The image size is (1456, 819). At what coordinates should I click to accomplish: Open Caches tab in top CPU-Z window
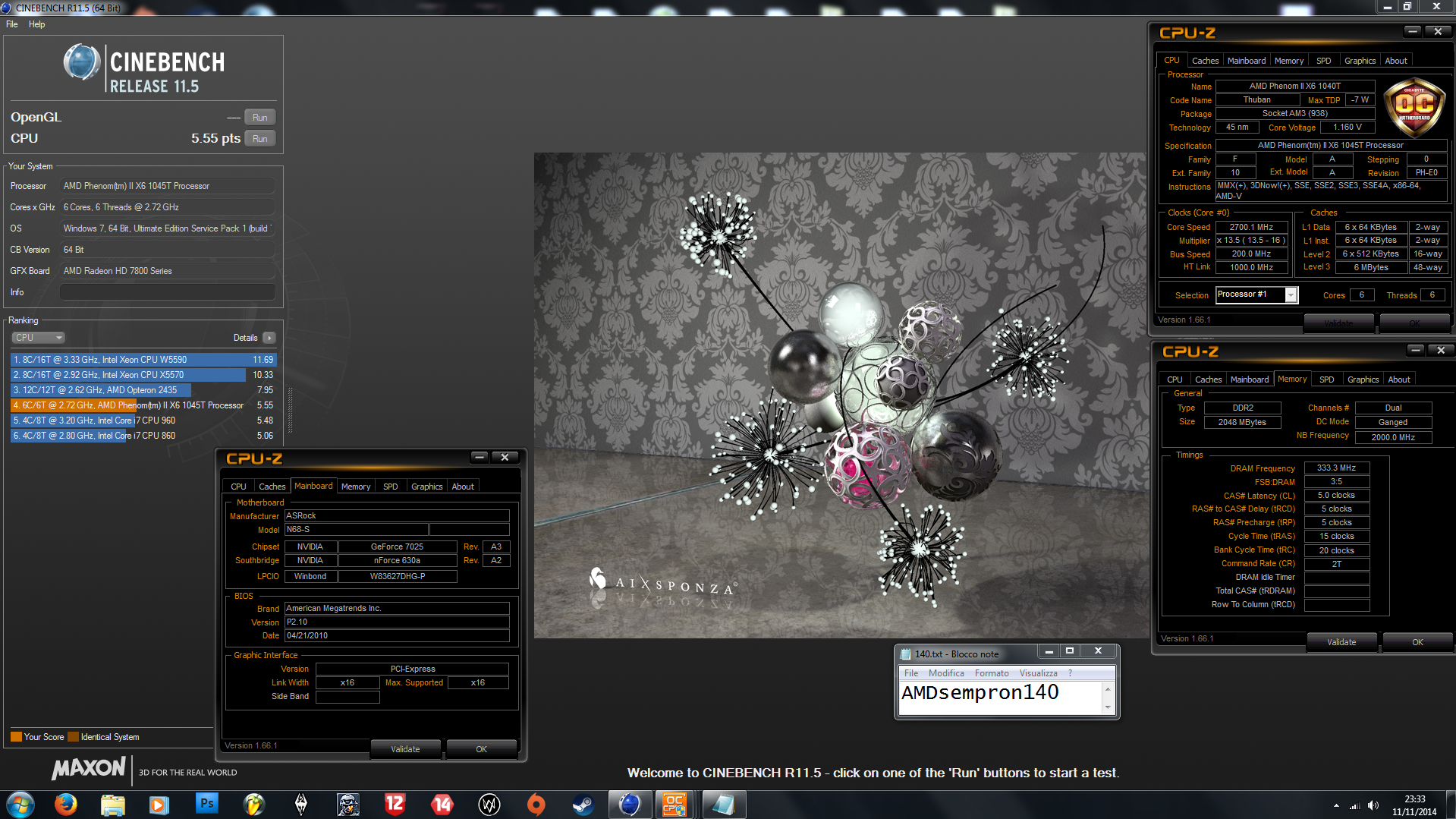[1205, 61]
